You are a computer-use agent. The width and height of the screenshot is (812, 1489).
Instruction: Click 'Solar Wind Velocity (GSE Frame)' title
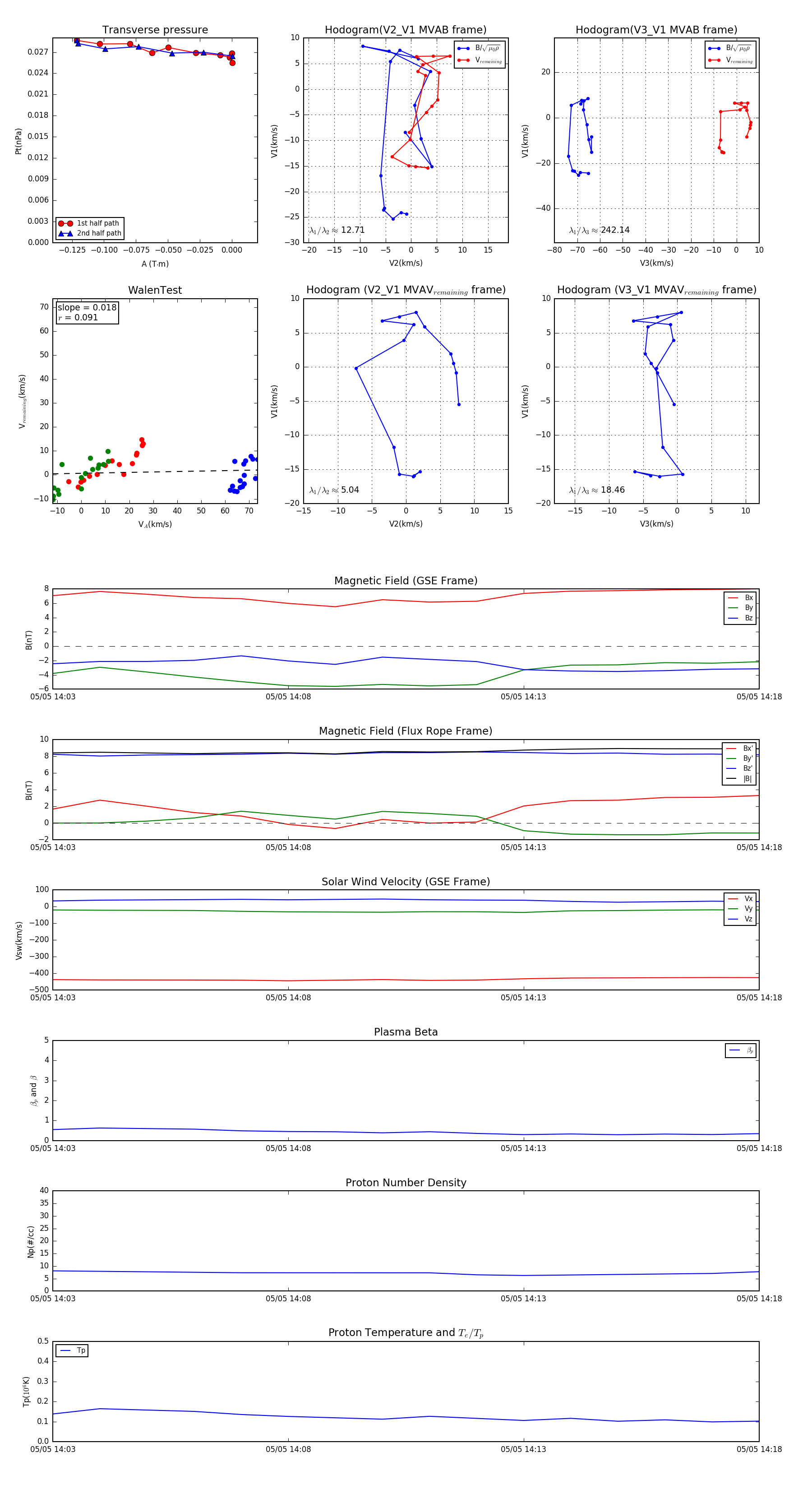[x=406, y=882]
